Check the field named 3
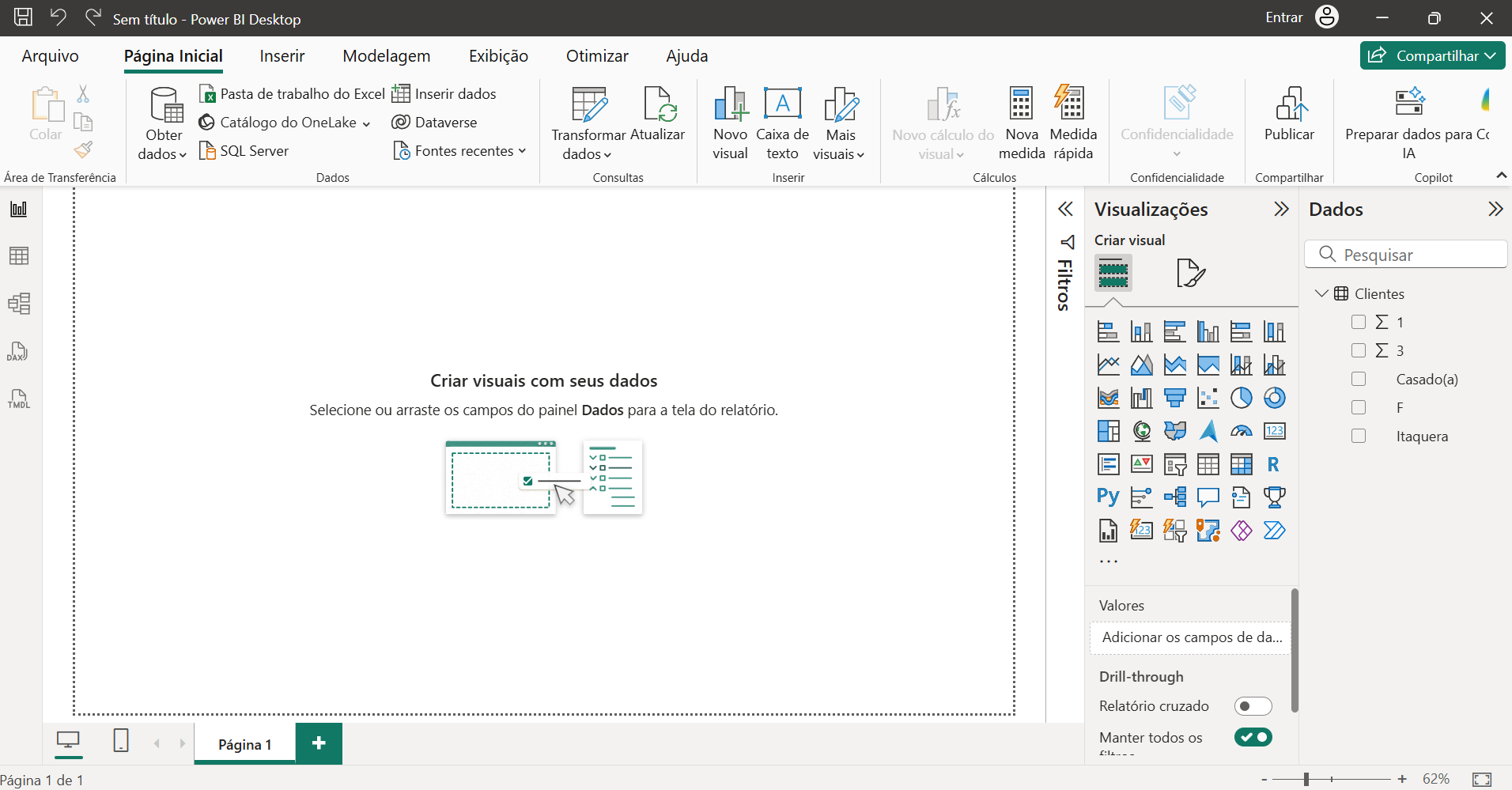This screenshot has height=790, width=1512. (1359, 350)
